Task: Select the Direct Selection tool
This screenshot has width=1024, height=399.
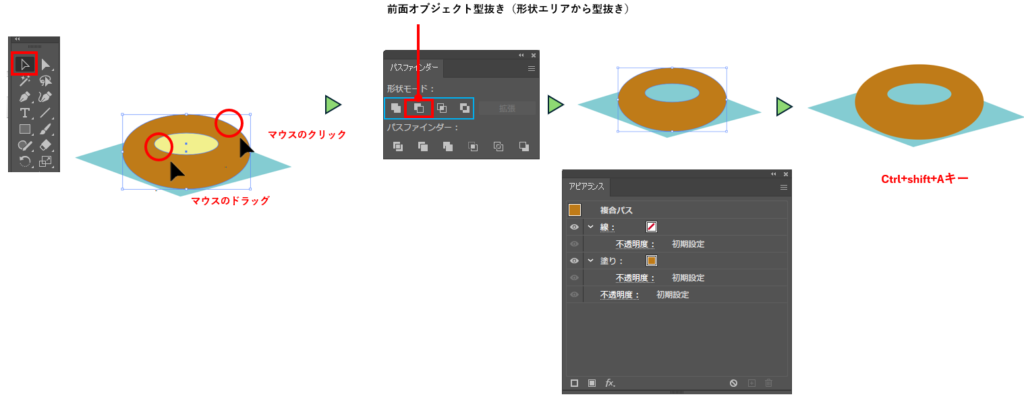Action: pos(46,65)
